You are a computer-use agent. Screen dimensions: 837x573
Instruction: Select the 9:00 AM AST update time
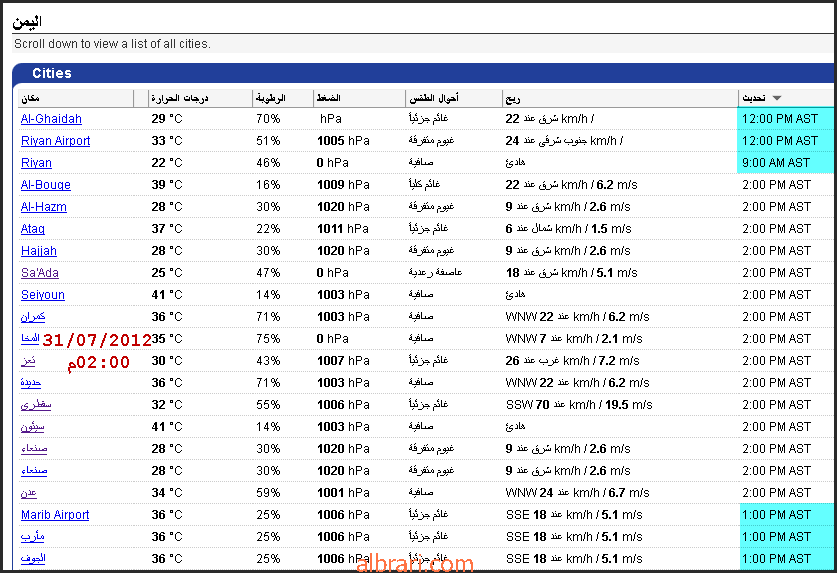776,162
